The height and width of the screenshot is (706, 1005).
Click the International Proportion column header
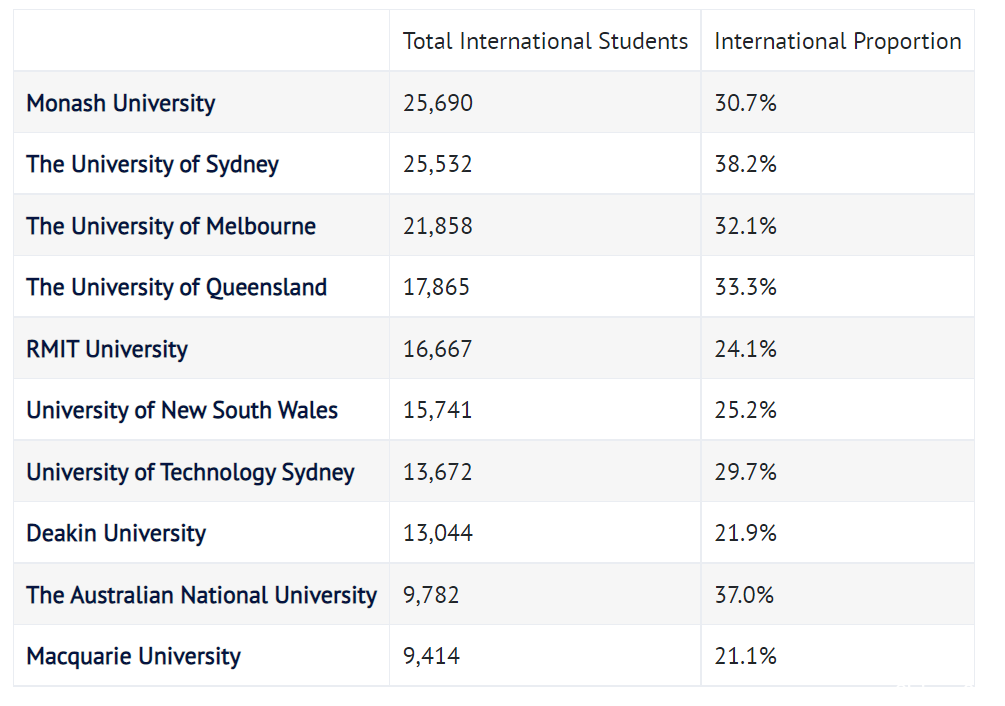(838, 41)
